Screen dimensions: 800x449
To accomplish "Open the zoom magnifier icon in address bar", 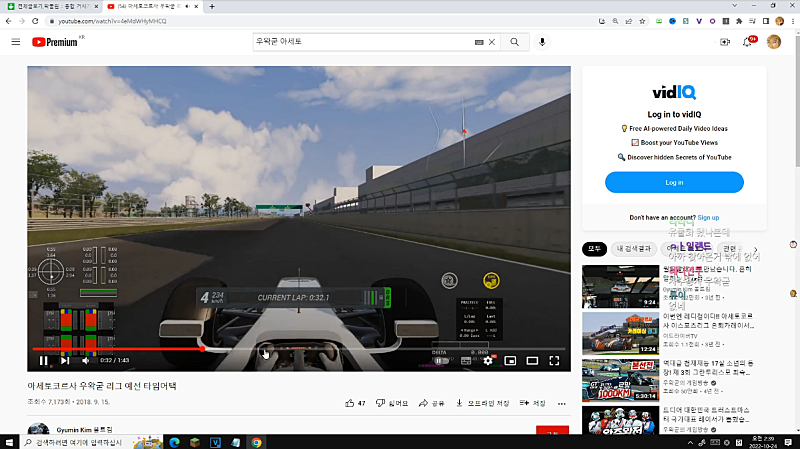I will tap(615, 21).
